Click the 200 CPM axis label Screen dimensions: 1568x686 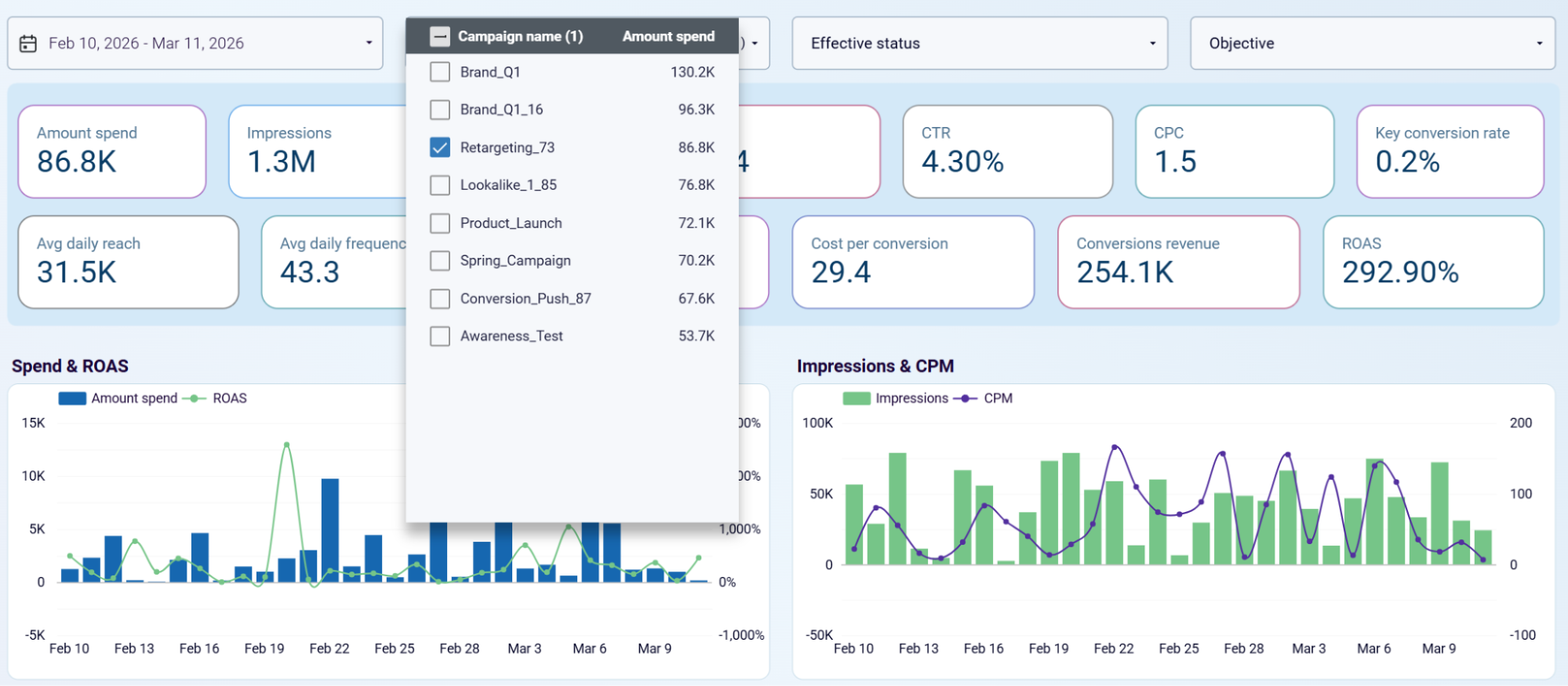[1521, 423]
